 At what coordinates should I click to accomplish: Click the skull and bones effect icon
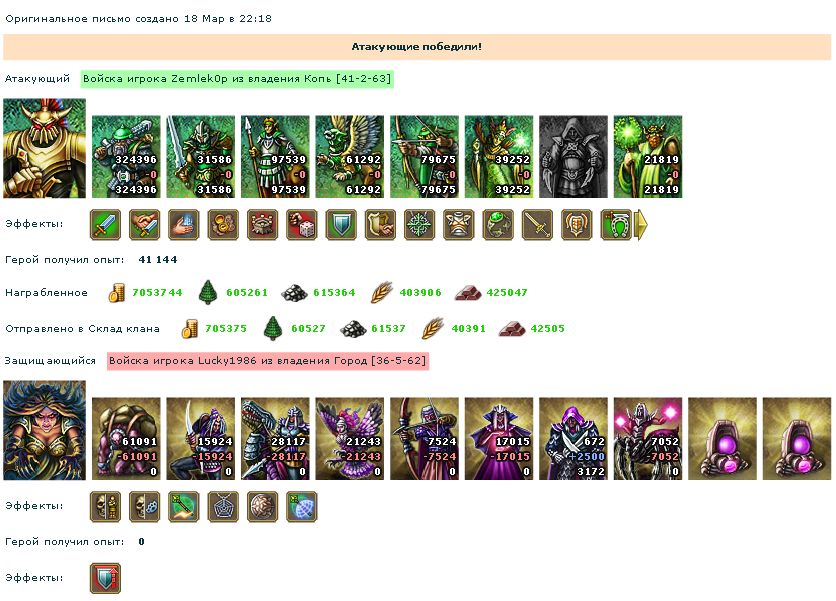tap(105, 507)
